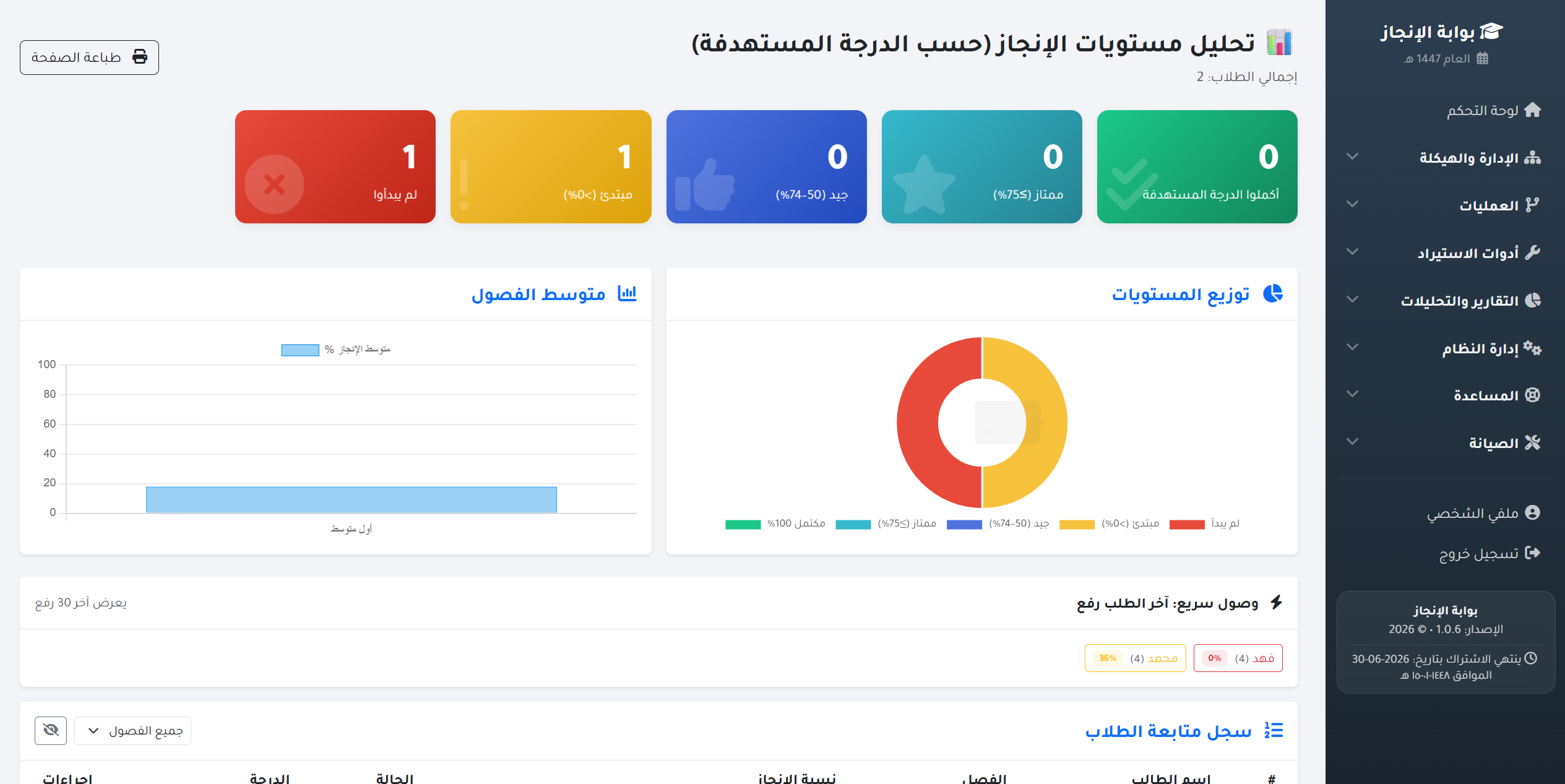Click the printer icon in print button
The image size is (1565, 784).
pyautogui.click(x=140, y=57)
